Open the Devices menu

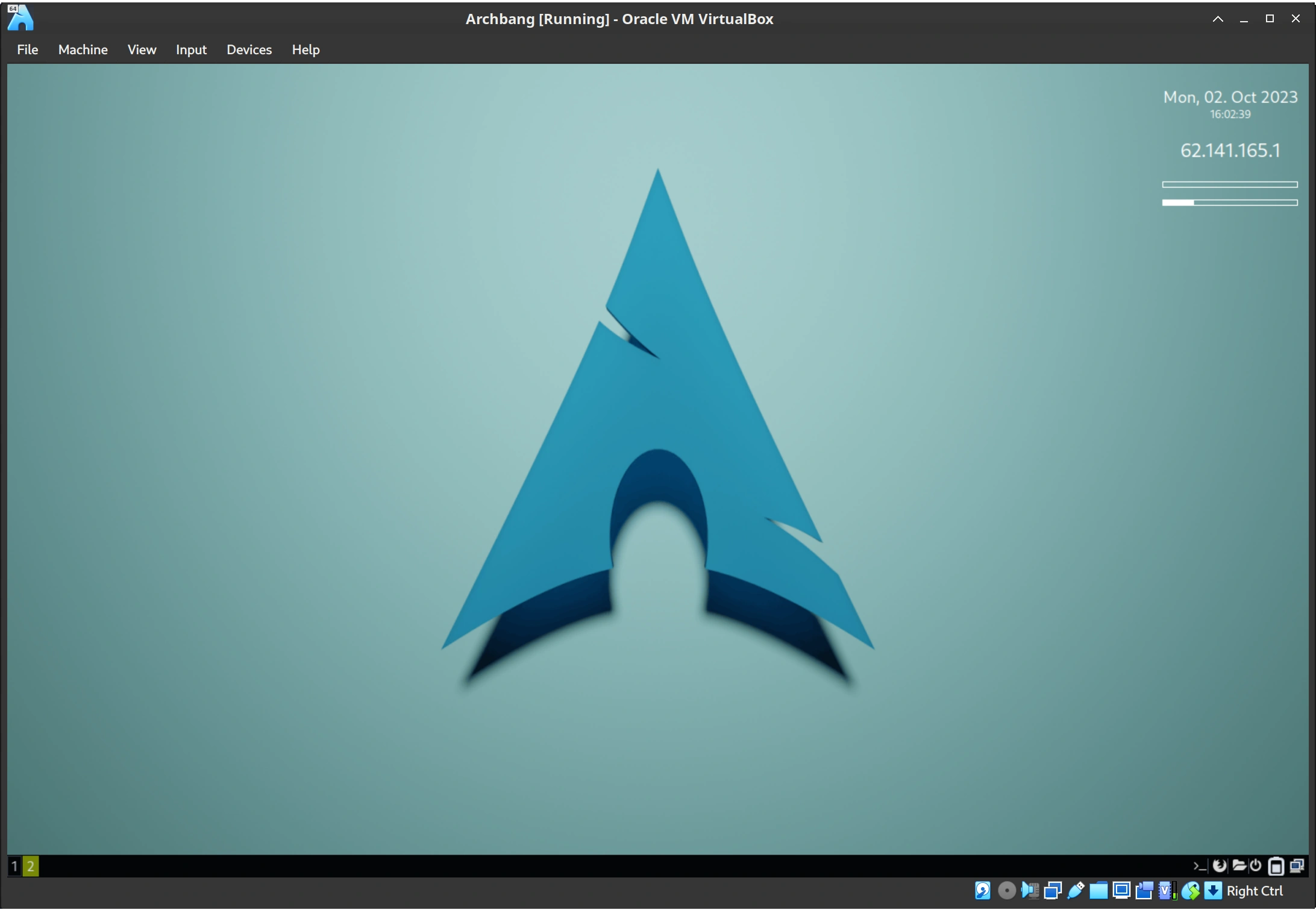pyautogui.click(x=249, y=49)
